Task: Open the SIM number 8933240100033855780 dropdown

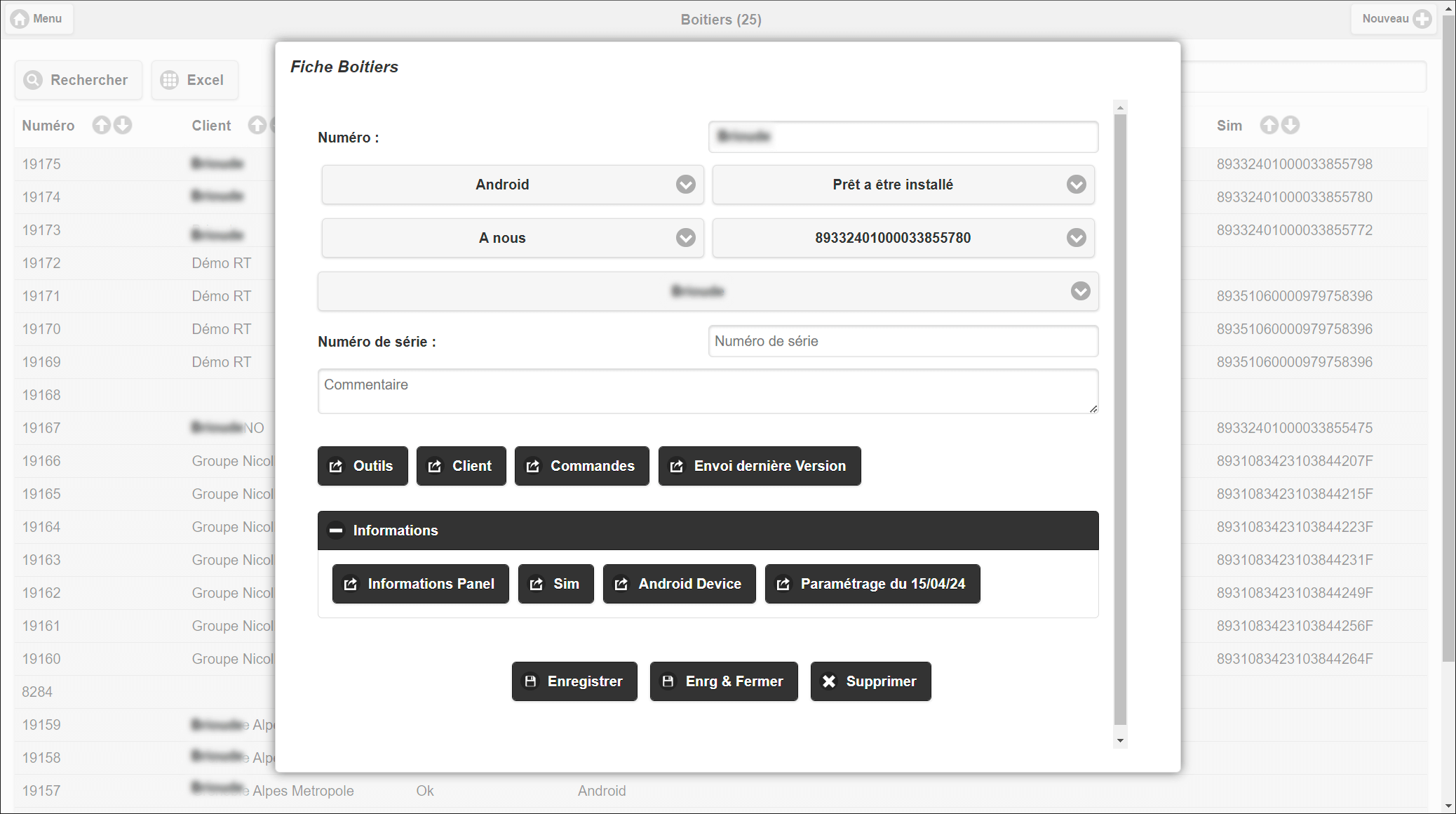Action: coord(903,238)
